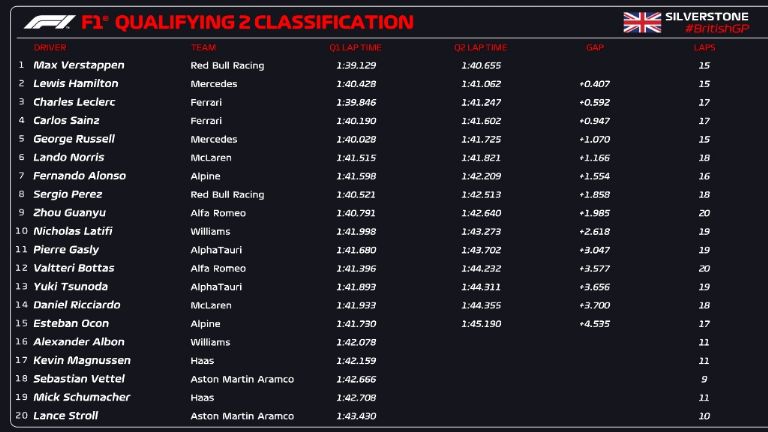The height and width of the screenshot is (432, 768).
Task: Sort by the Q1 Lap Time header
Action: (x=355, y=47)
